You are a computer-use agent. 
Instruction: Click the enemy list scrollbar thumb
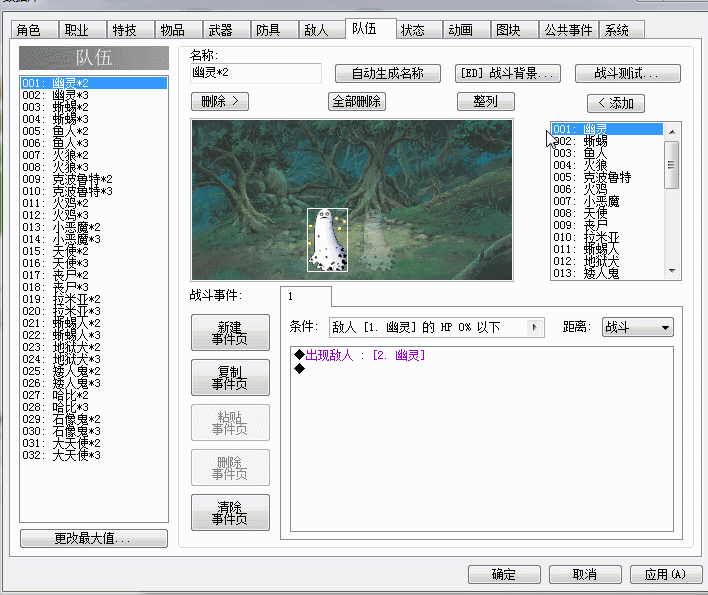[x=672, y=165]
